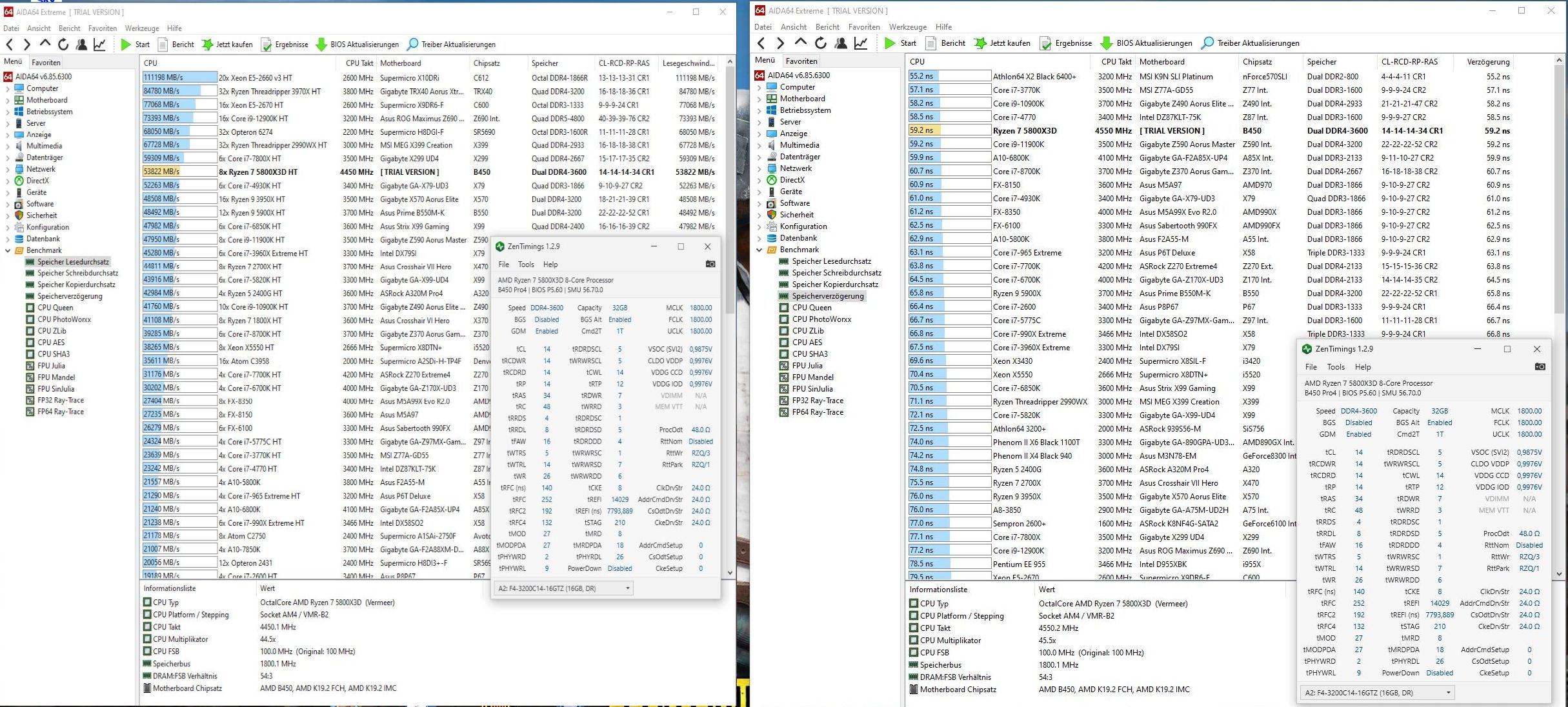The width and height of the screenshot is (1568, 707).
Task: Click vertical scrollbar of left AIDA64 results
Action: pos(730,316)
